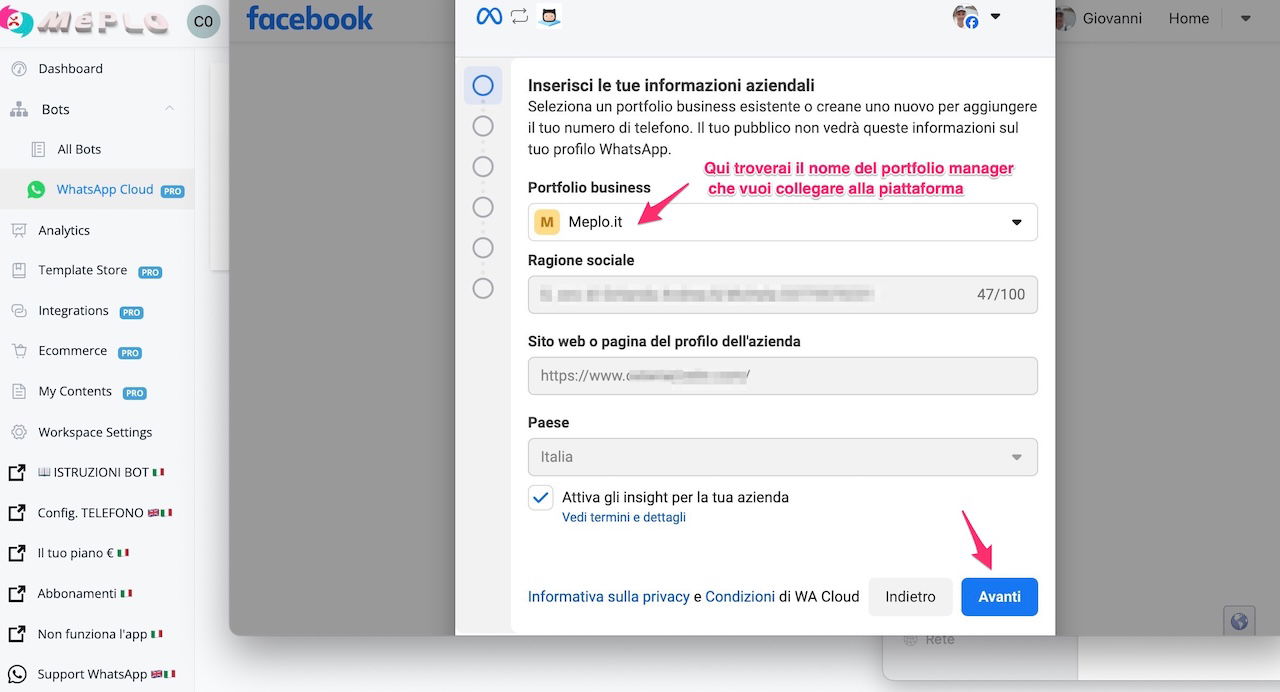Image resolution: width=1280 pixels, height=692 pixels.
Task: Click the globe language icon
Action: click(x=1239, y=622)
